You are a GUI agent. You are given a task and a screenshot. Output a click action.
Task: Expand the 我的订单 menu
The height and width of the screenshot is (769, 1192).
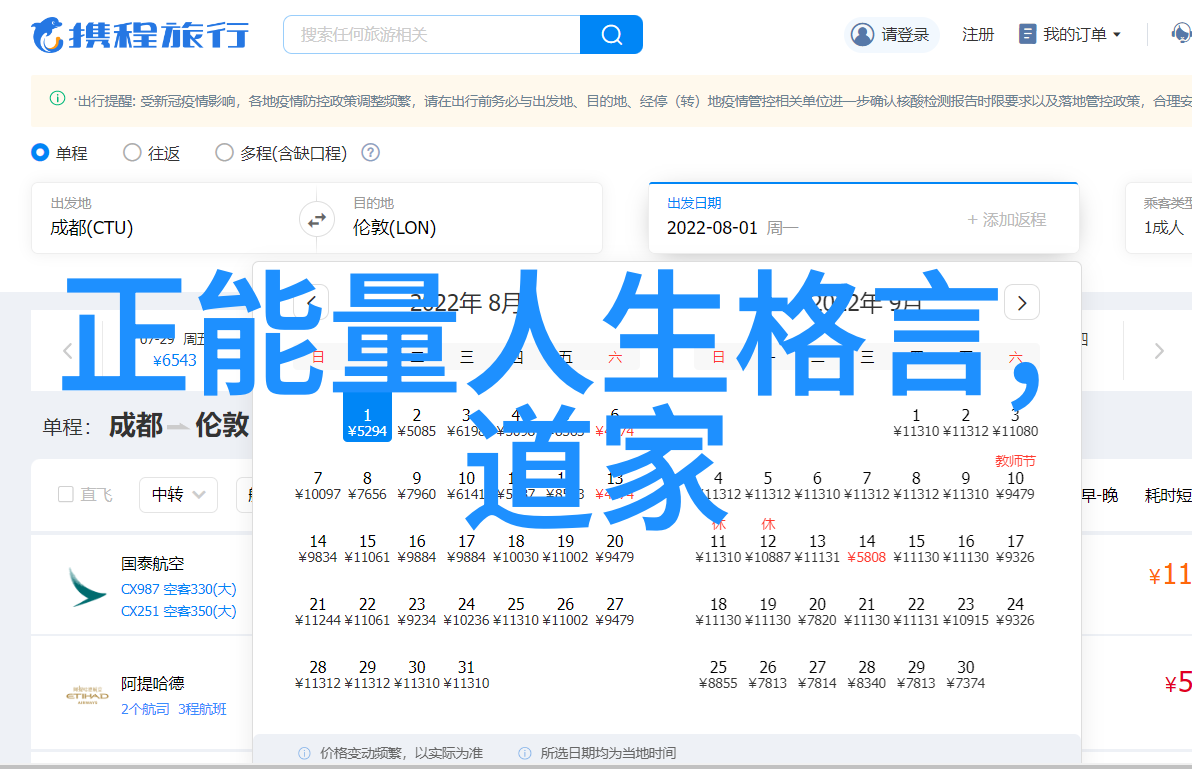[x=1069, y=35]
